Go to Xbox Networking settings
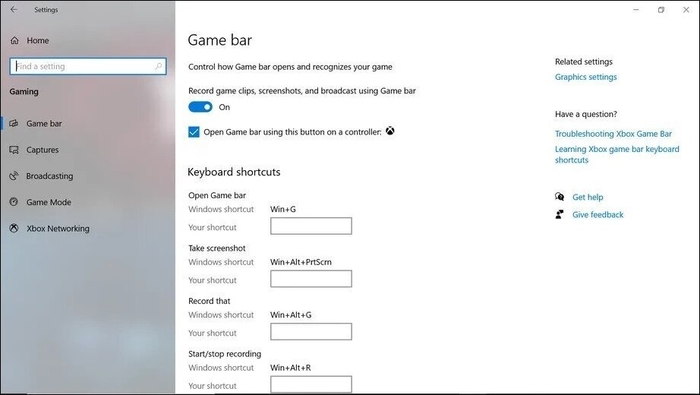This screenshot has height=395, width=700. pyautogui.click(x=58, y=229)
